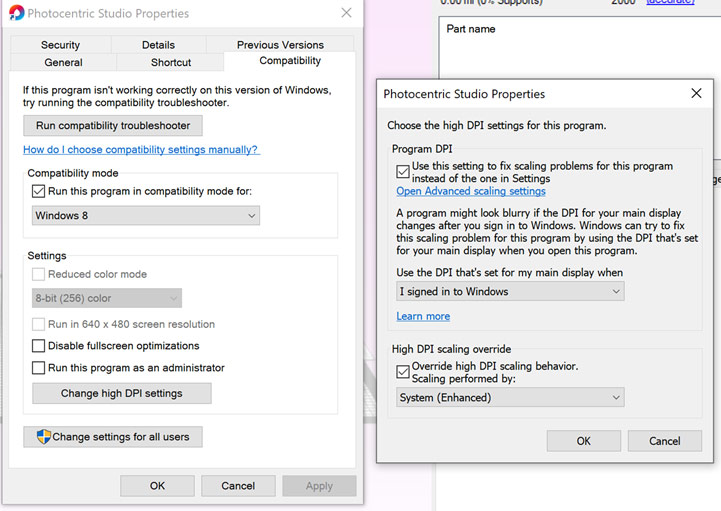Image resolution: width=721 pixels, height=511 pixels.
Task: Uncheck Use this setting to fix scaling problems
Action: (x=403, y=172)
